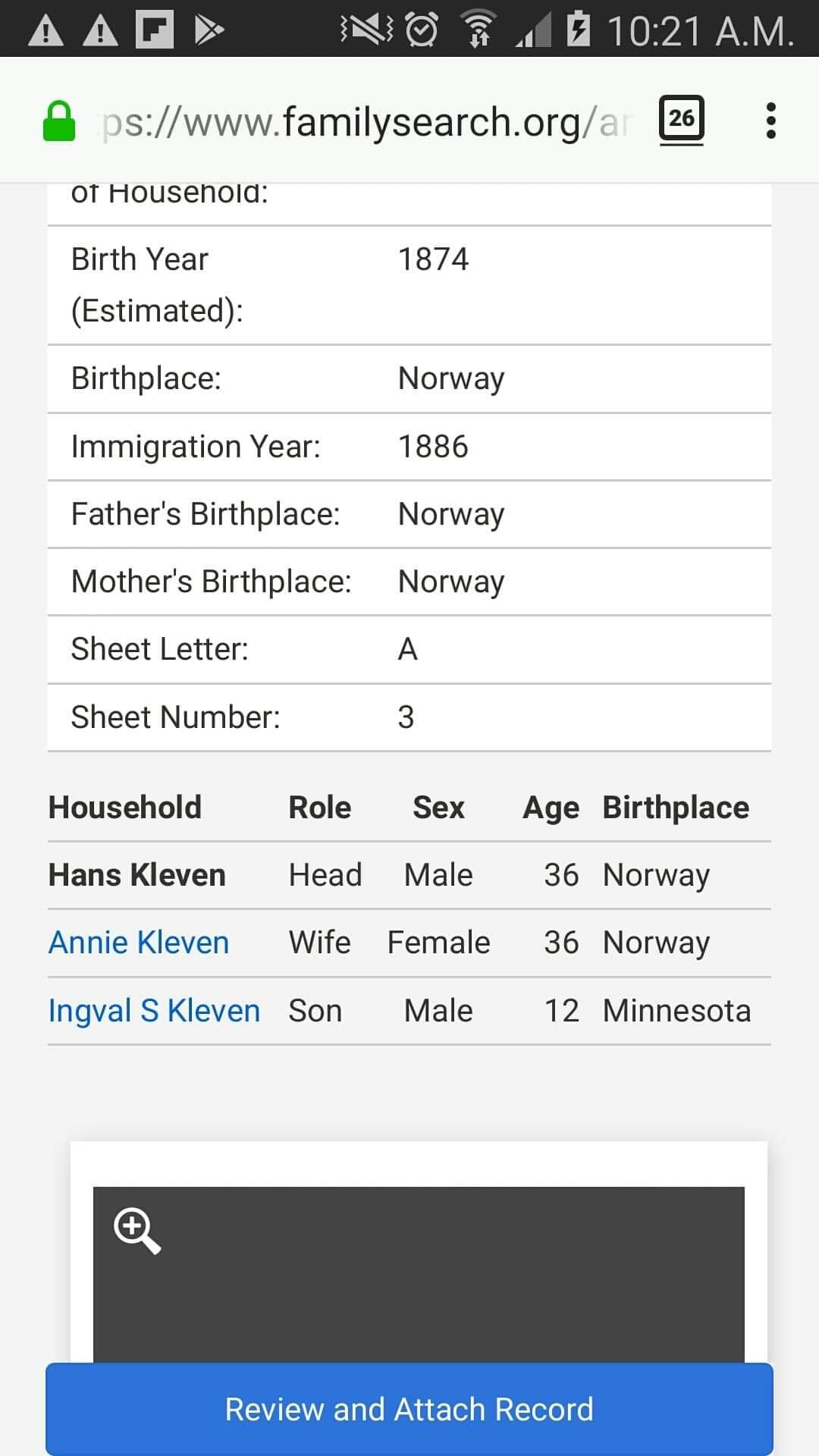Tap the alarm clock status icon

coord(422,30)
